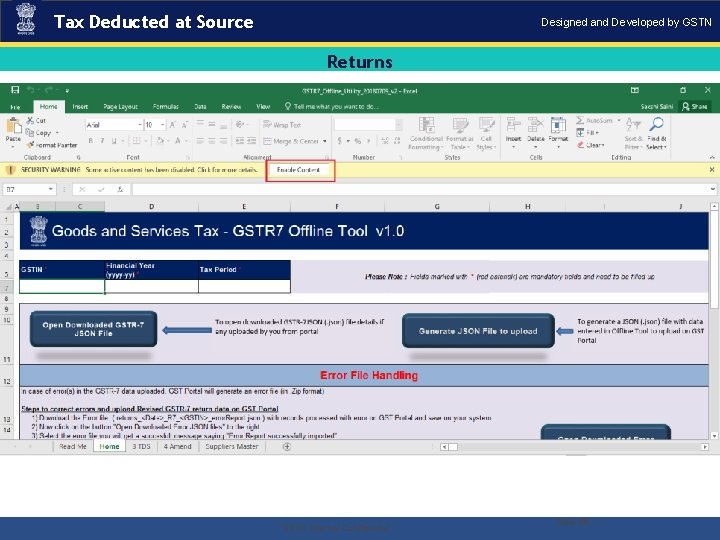Click the GSTIN input cell

(x=62, y=287)
